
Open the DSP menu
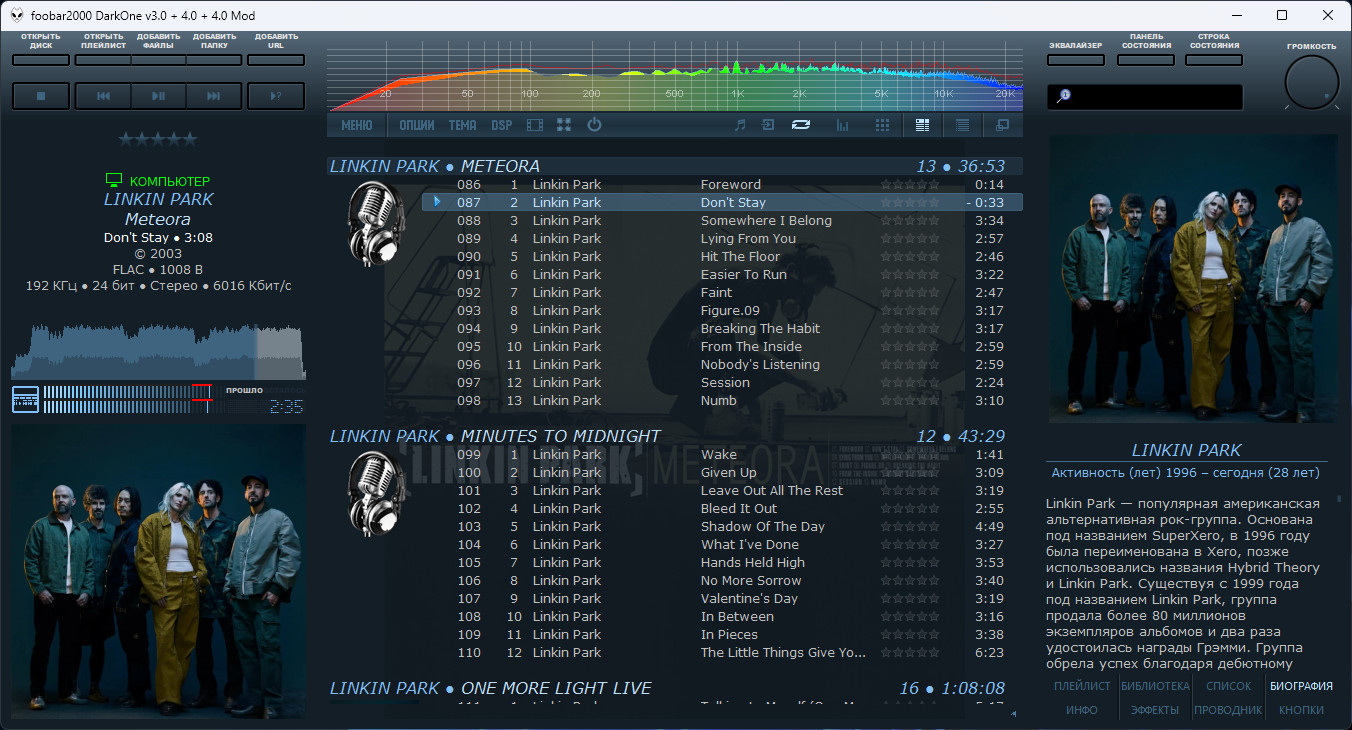tap(501, 125)
